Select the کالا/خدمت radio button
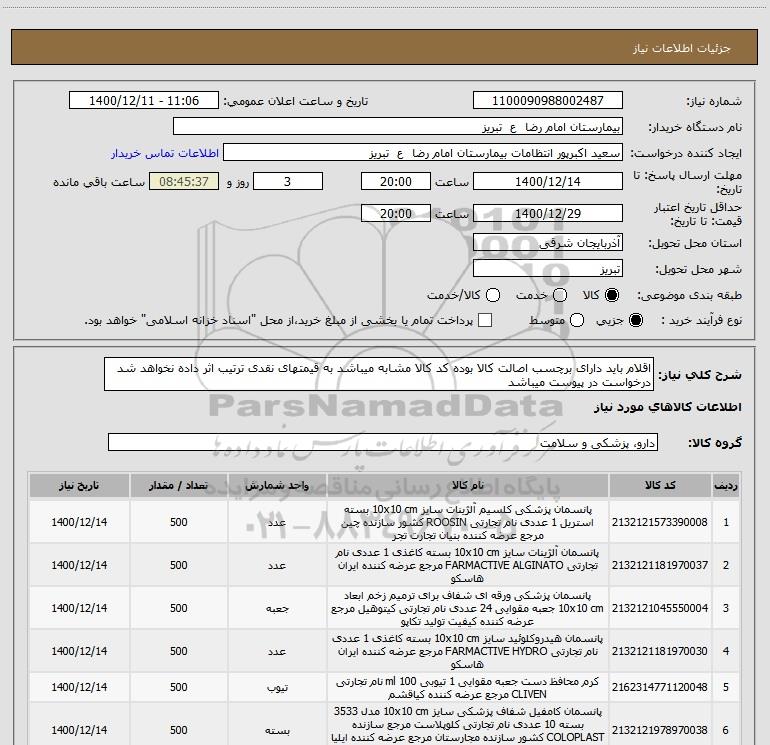The height and width of the screenshot is (745, 770). 493,295
